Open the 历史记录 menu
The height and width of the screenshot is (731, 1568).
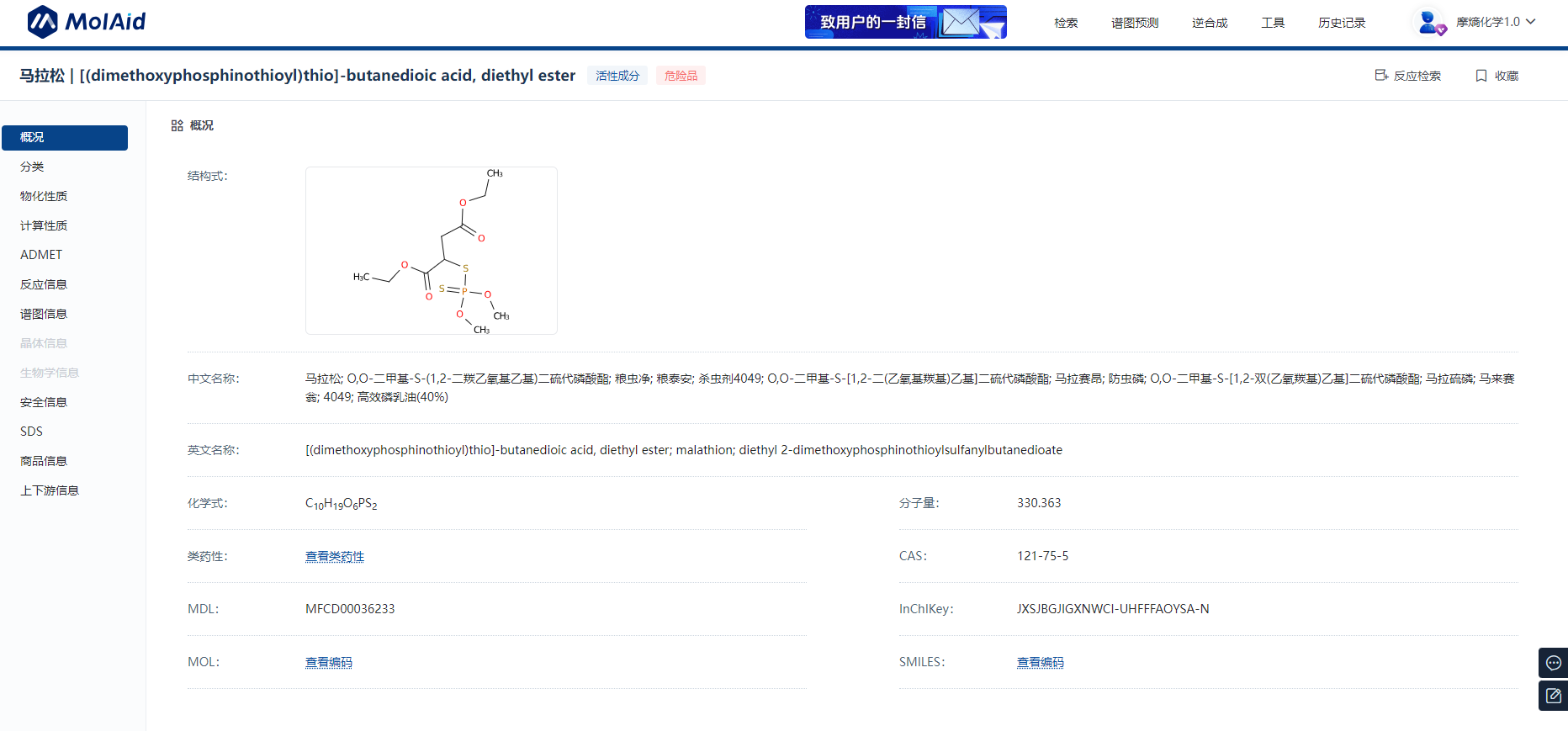(x=1342, y=23)
